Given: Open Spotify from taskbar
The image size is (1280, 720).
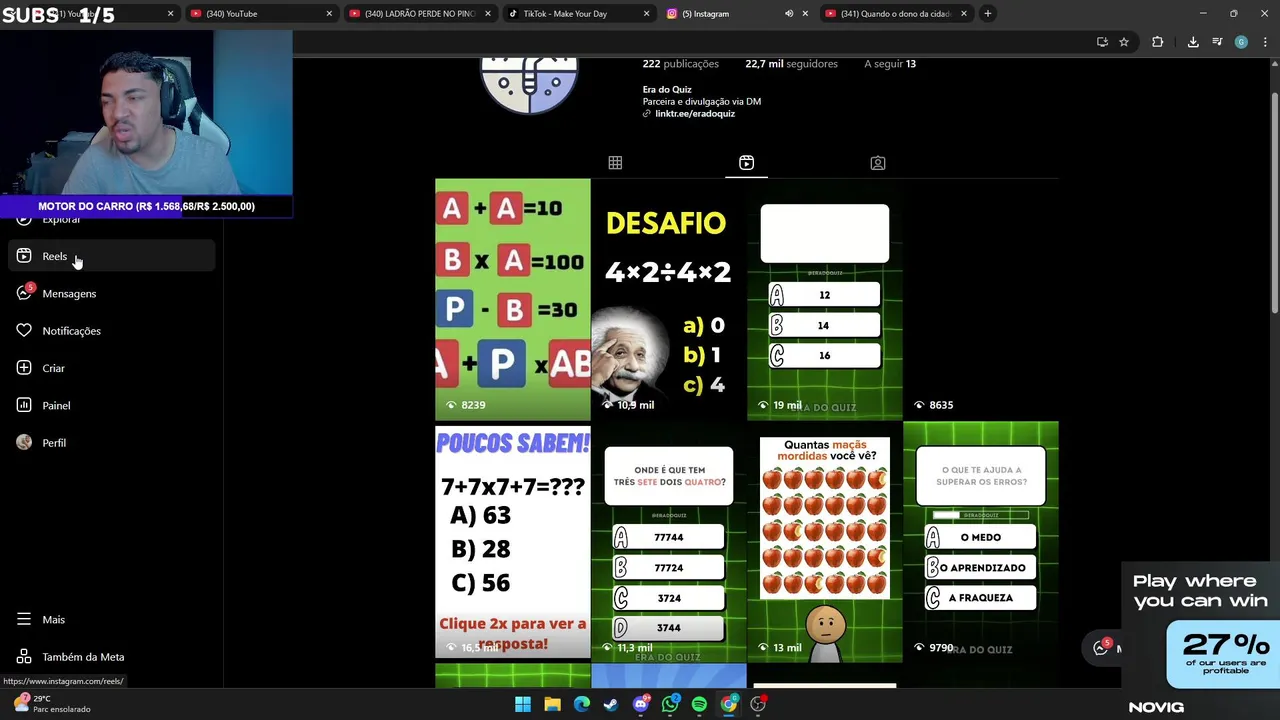Looking at the screenshot, I should [x=699, y=704].
